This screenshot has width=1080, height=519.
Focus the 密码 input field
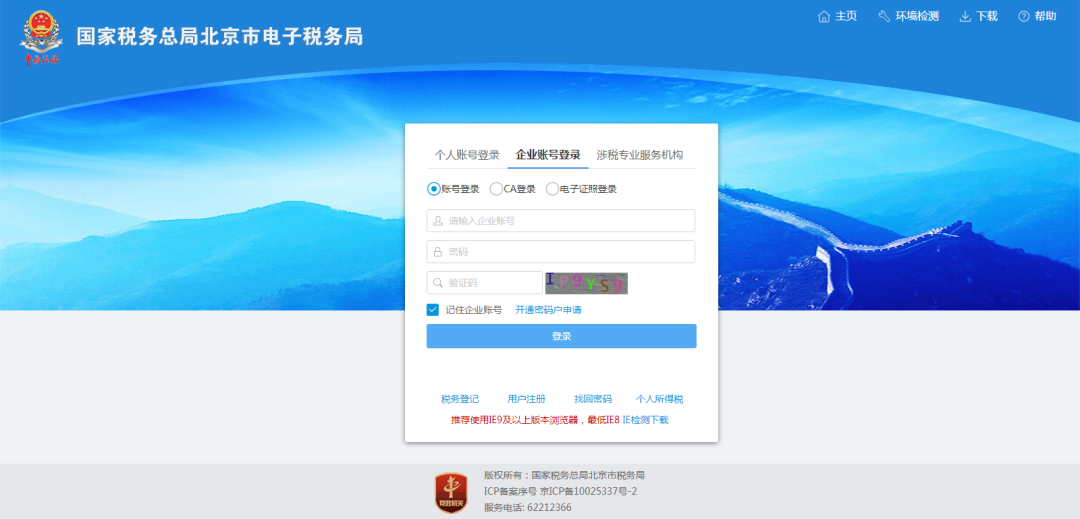561,252
